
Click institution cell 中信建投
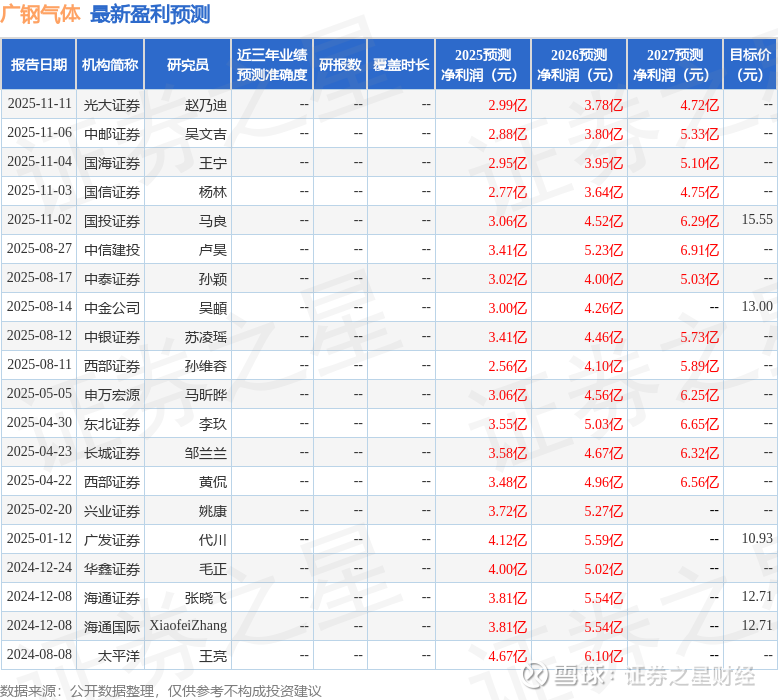(x=112, y=250)
